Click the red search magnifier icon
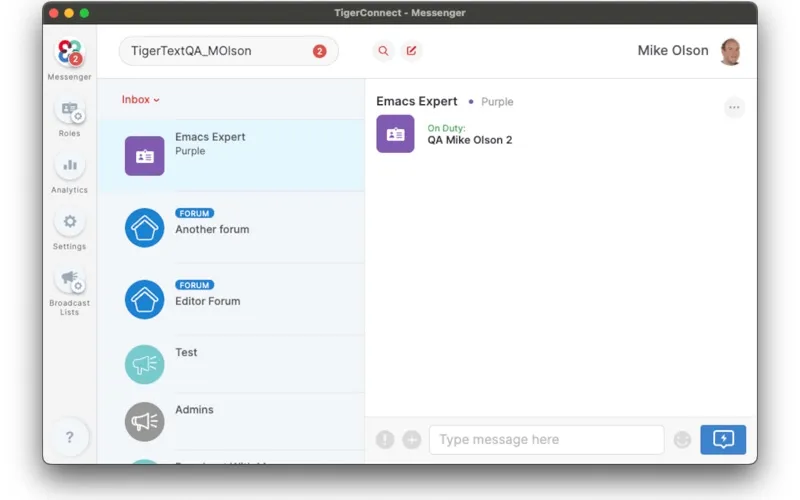The image size is (800, 500). [383, 51]
